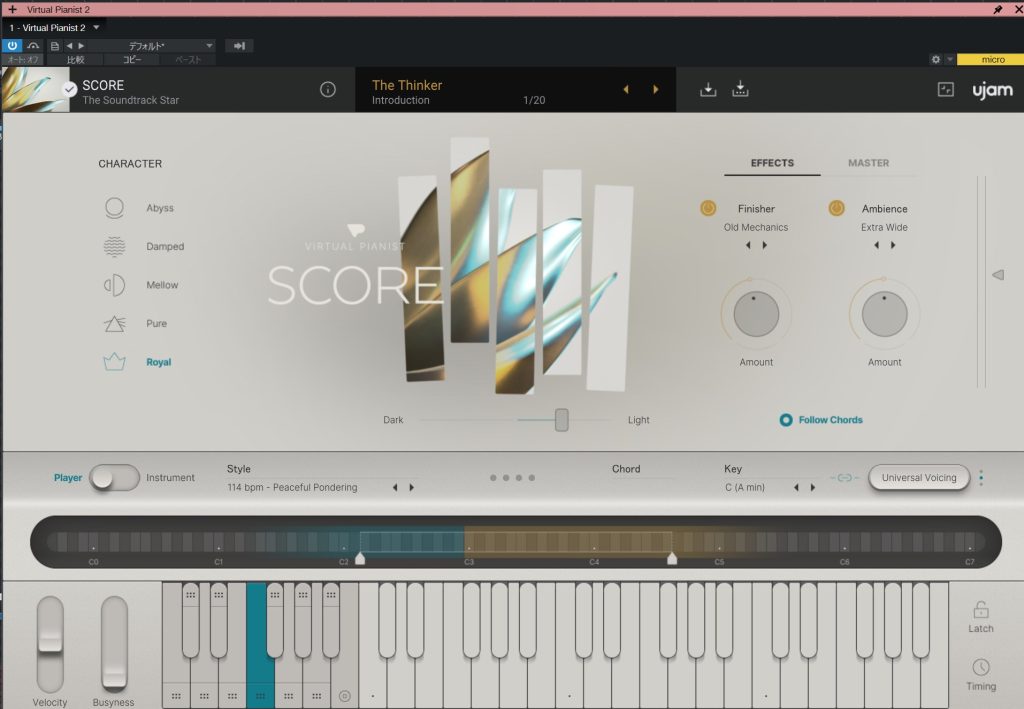Viewport: 1024px width, 709px height.
Task: Enable the Follow Chords radio button
Action: [x=786, y=420]
